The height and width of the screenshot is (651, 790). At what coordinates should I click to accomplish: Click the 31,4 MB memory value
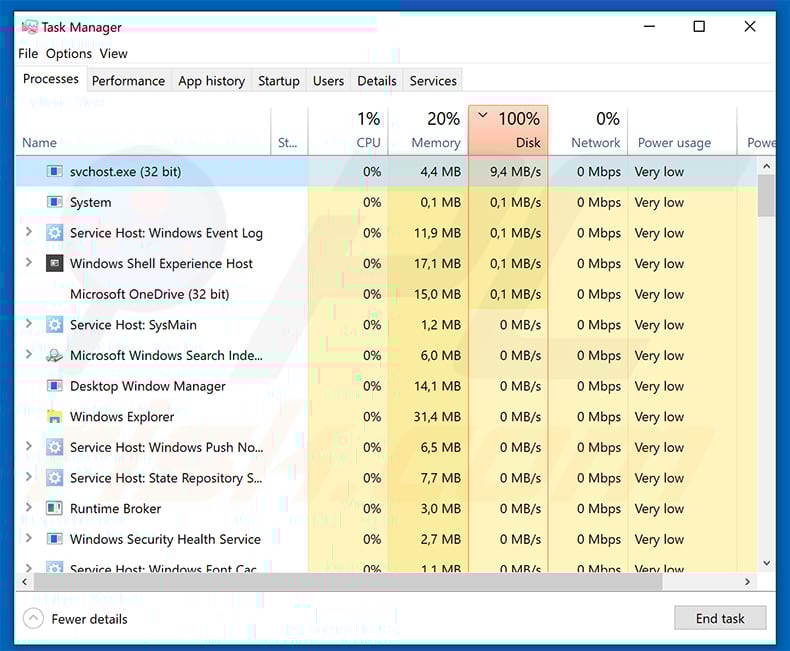tap(437, 417)
